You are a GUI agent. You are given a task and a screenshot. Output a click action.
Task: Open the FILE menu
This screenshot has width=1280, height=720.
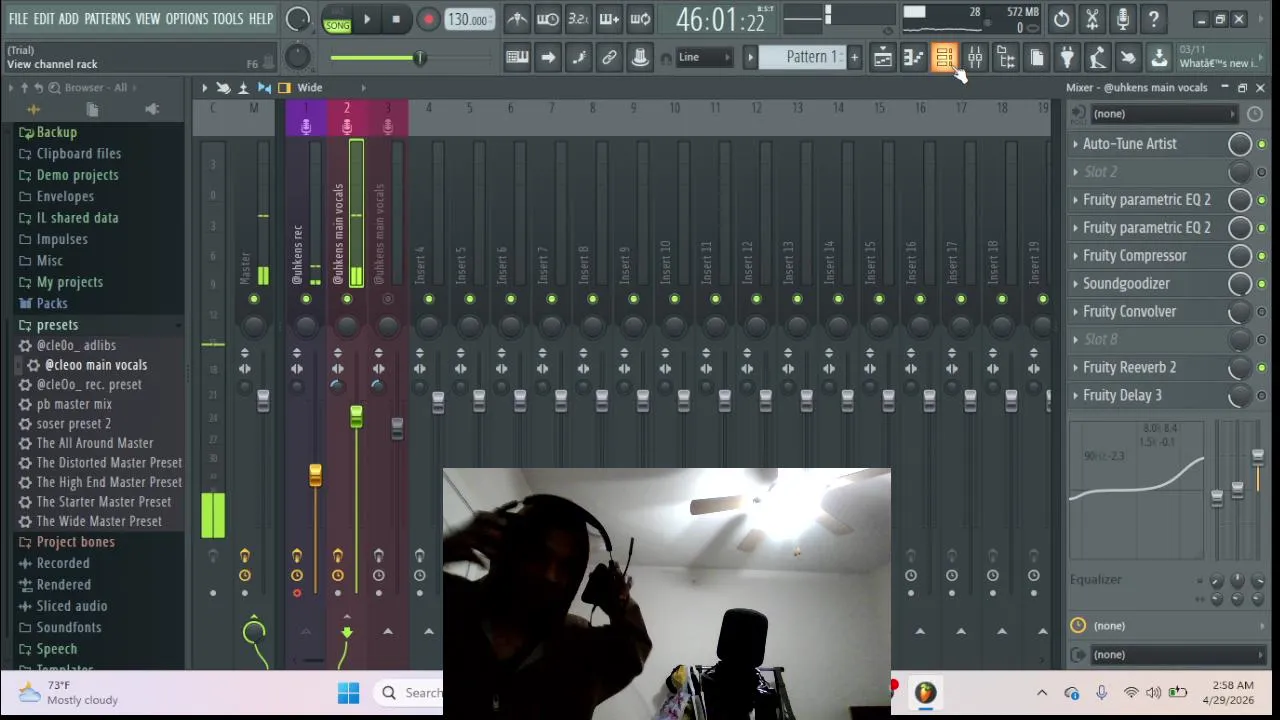tap(18, 19)
